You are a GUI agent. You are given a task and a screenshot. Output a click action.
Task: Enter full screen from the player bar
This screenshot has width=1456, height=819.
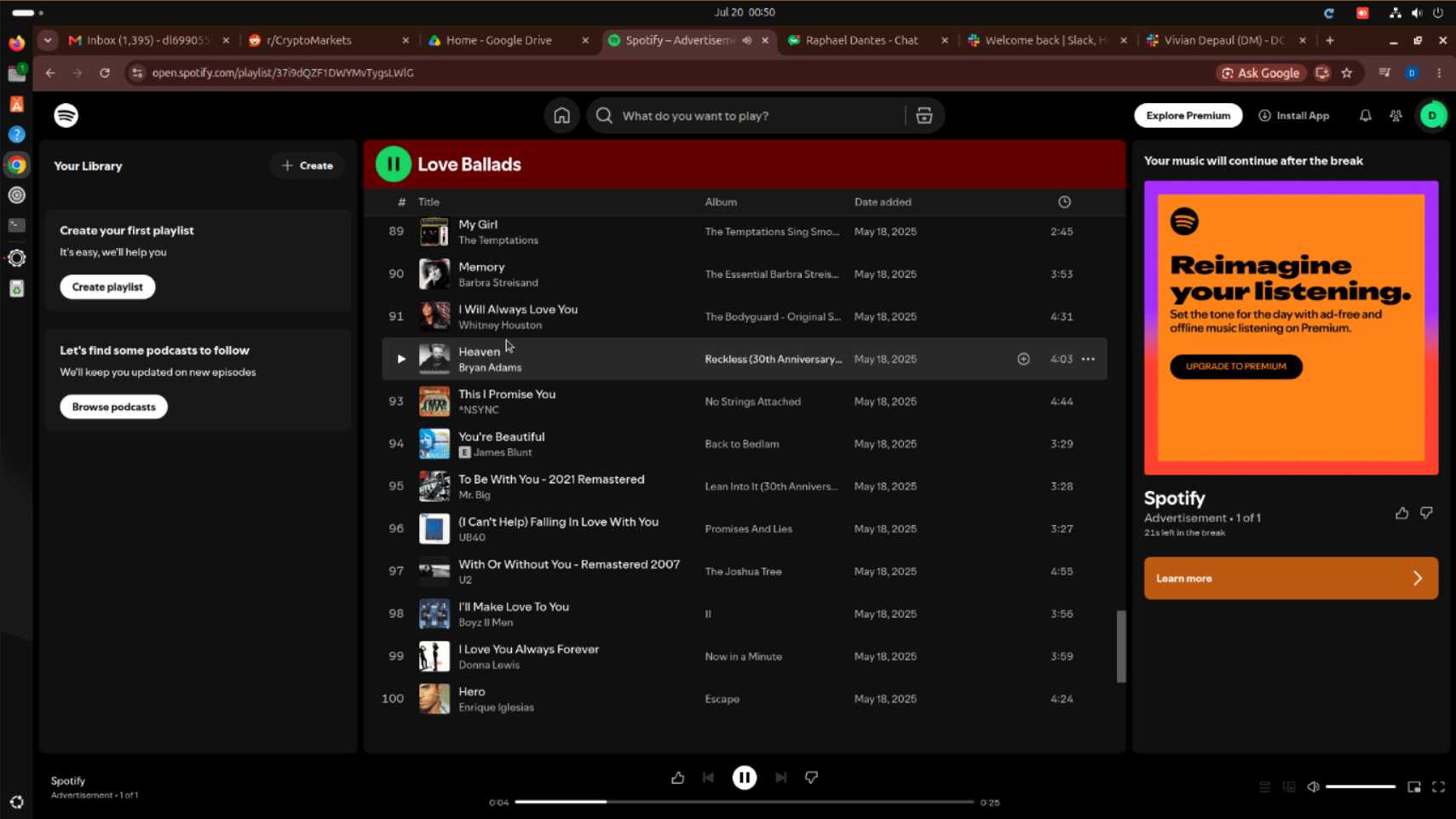1438,787
